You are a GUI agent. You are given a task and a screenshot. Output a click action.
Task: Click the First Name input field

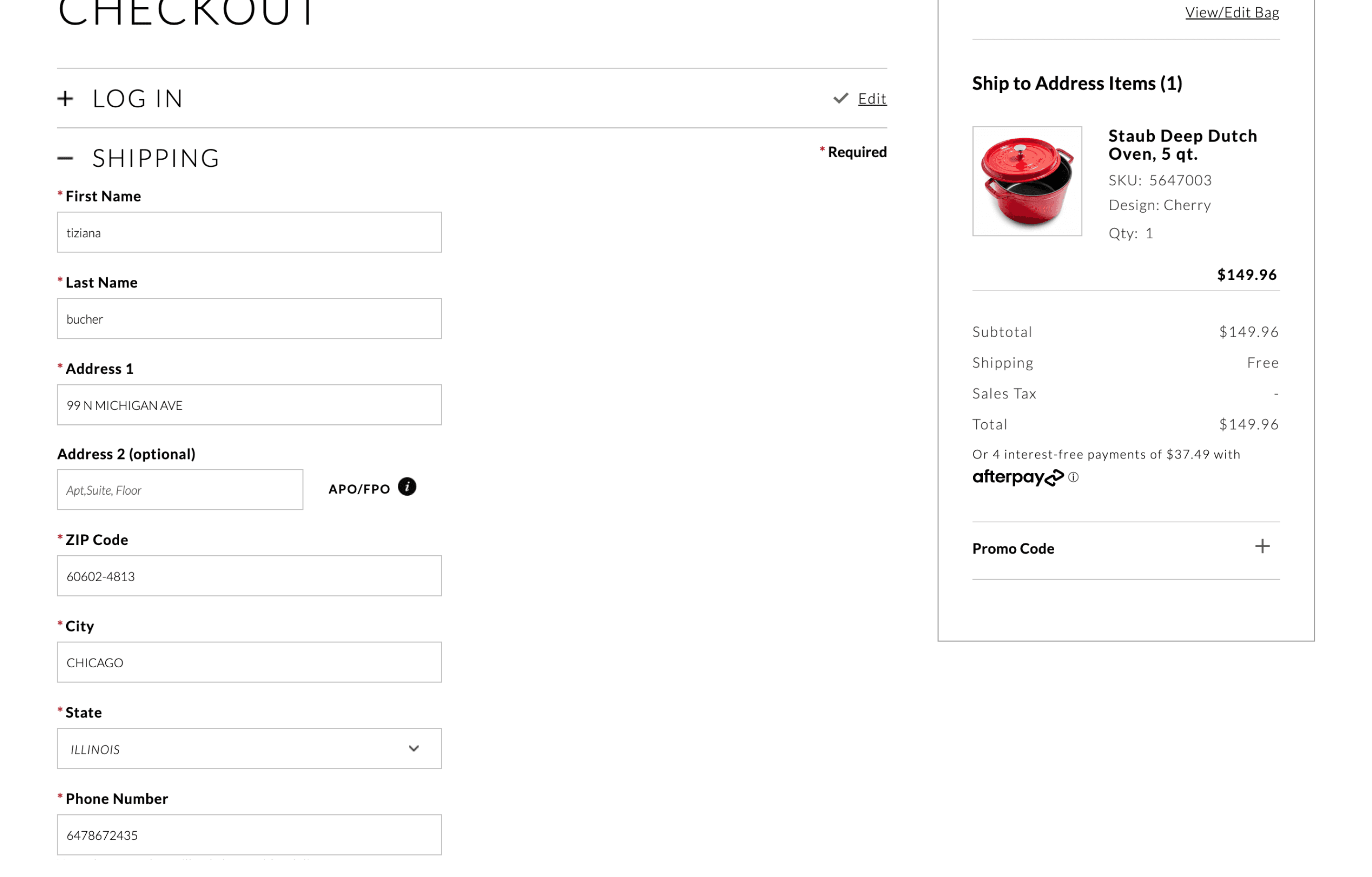[x=249, y=233]
